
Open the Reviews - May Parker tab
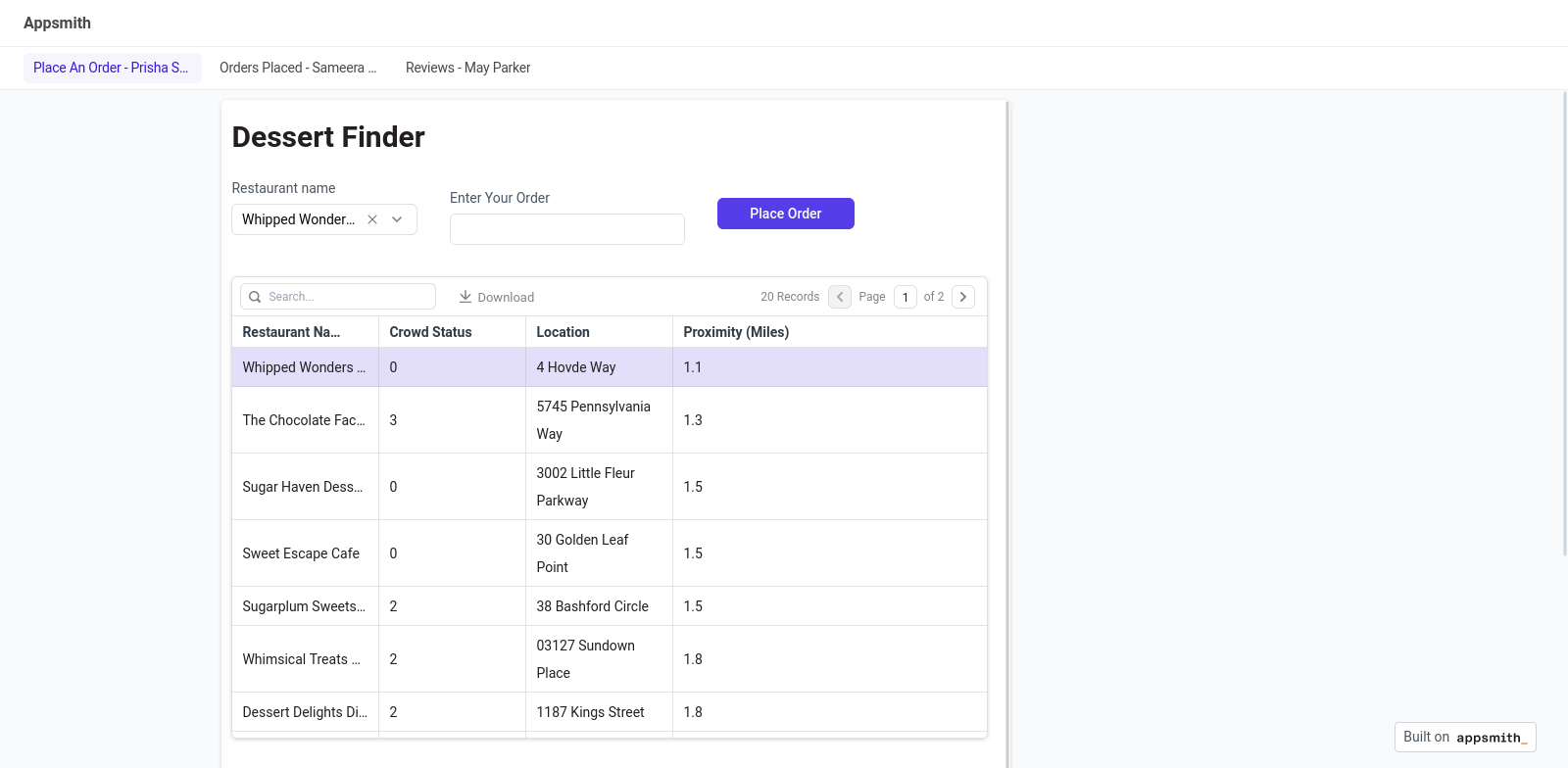tap(467, 68)
